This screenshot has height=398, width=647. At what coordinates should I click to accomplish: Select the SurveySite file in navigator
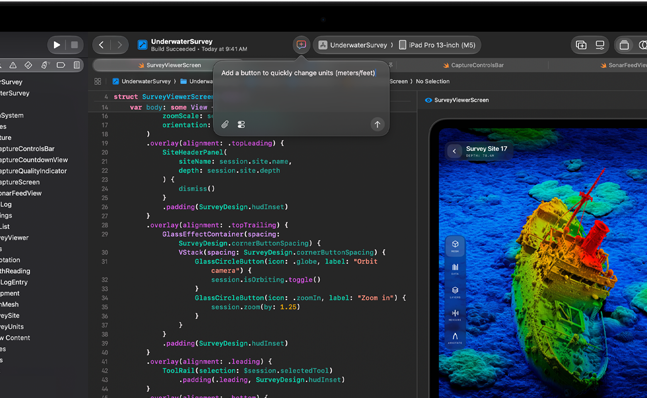(x=9, y=316)
